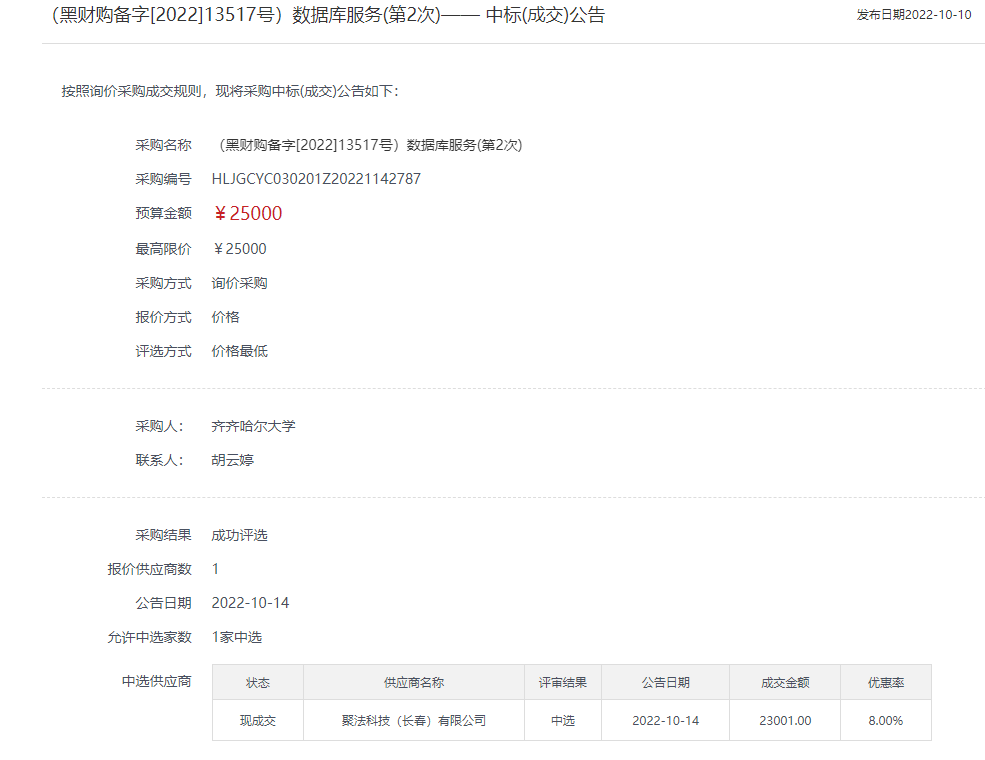The width and height of the screenshot is (985, 760).
Task: Click the transaction amount 23001.00 cell
Action: pyautogui.click(x=785, y=720)
